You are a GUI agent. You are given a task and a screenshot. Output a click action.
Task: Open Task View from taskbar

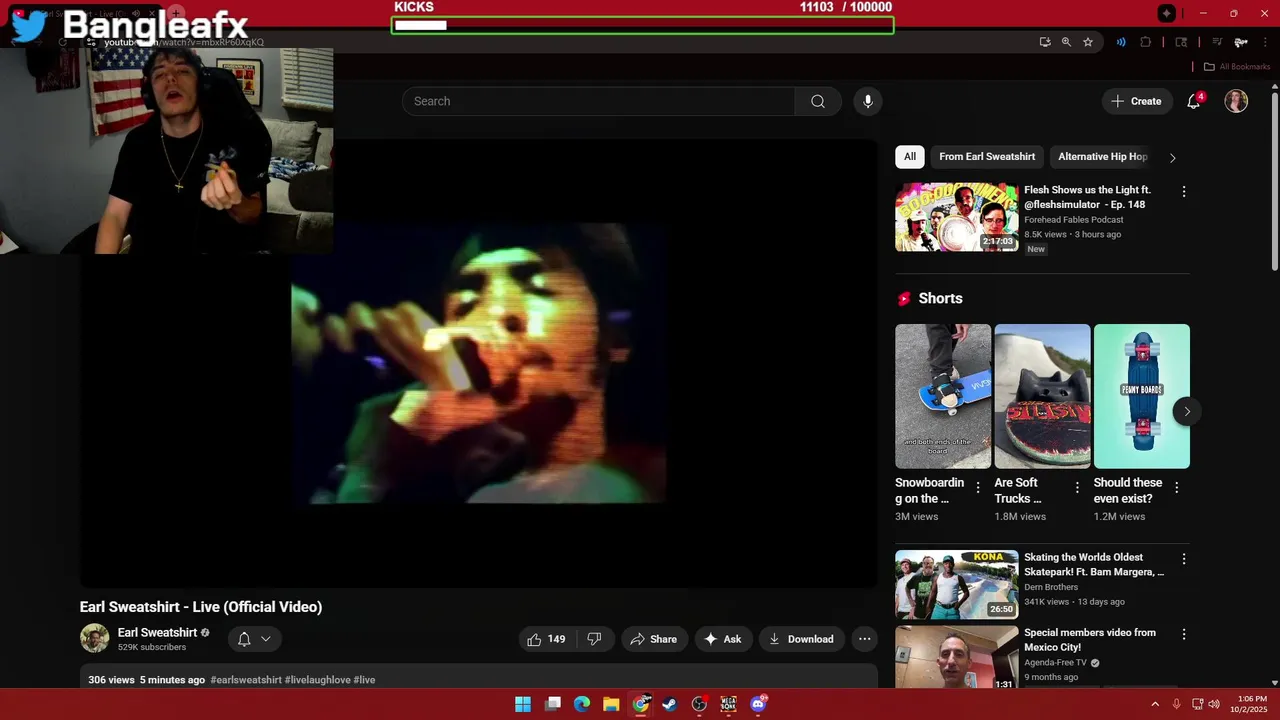click(553, 704)
